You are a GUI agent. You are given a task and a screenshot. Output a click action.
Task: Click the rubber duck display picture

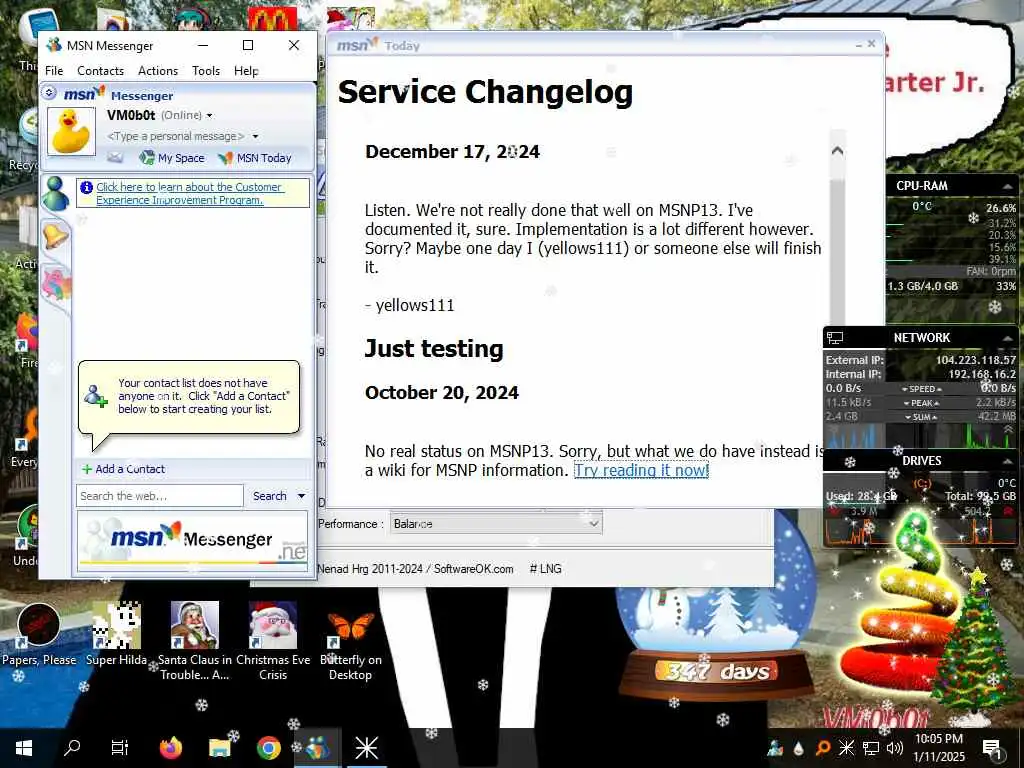(x=71, y=131)
